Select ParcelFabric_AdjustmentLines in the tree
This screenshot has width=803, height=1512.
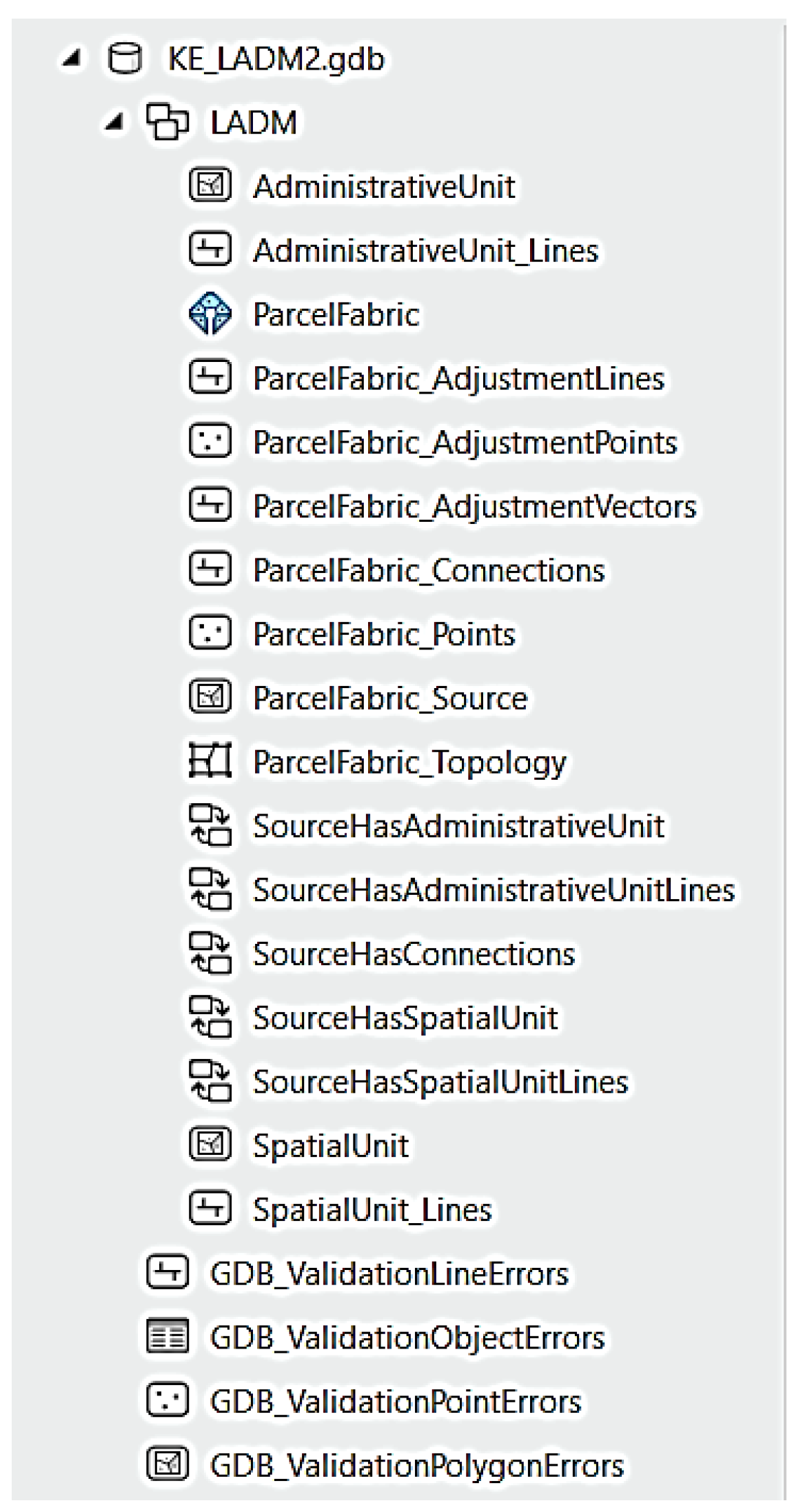pyautogui.click(x=458, y=379)
